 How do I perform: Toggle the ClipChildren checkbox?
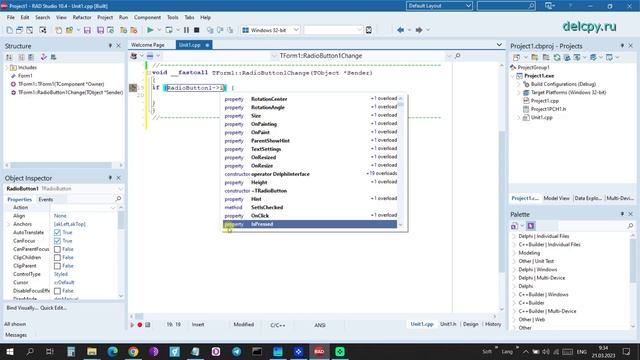[57, 258]
